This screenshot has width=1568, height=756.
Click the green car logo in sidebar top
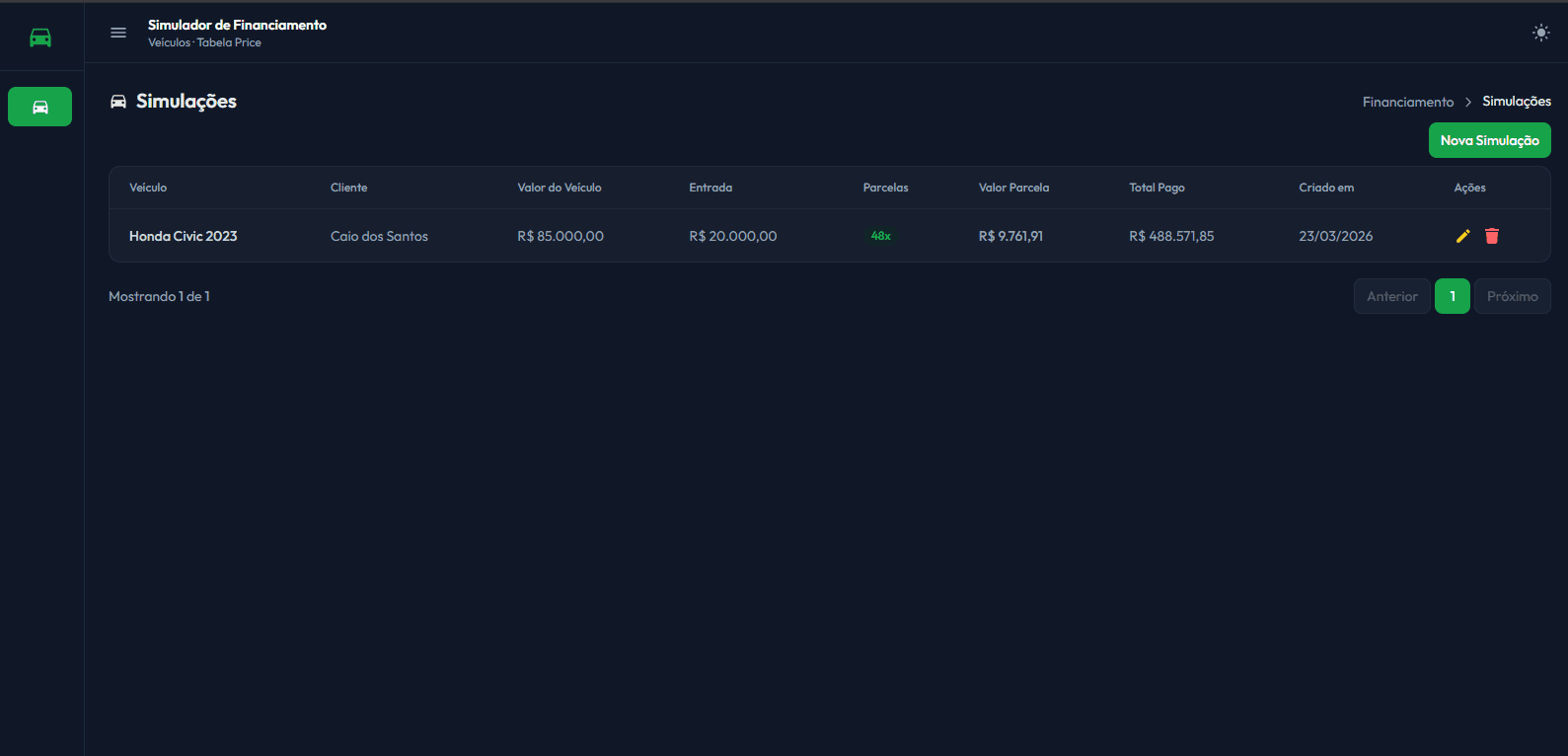pos(40,38)
